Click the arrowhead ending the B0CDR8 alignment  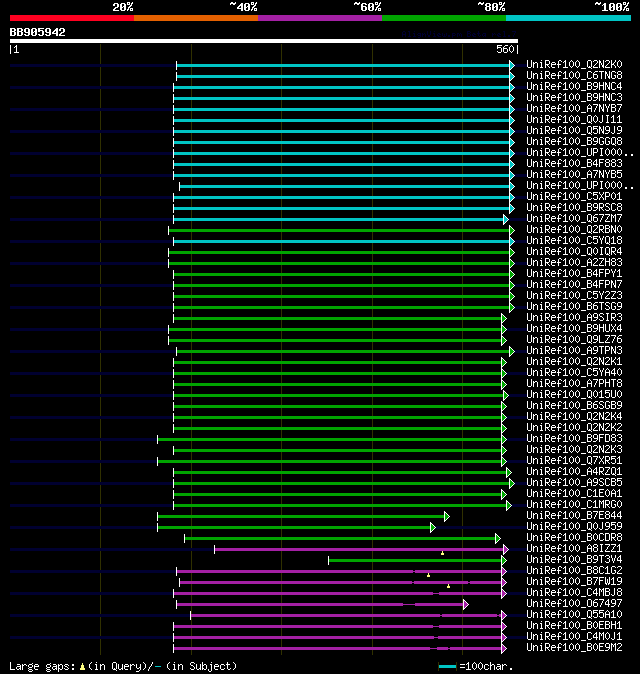pyautogui.click(x=498, y=538)
